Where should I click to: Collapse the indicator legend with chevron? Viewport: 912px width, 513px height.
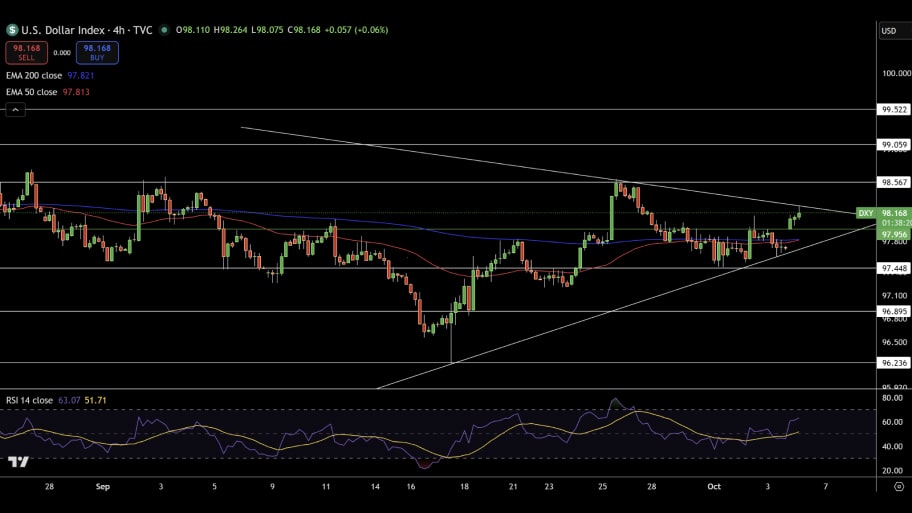[x=15, y=110]
